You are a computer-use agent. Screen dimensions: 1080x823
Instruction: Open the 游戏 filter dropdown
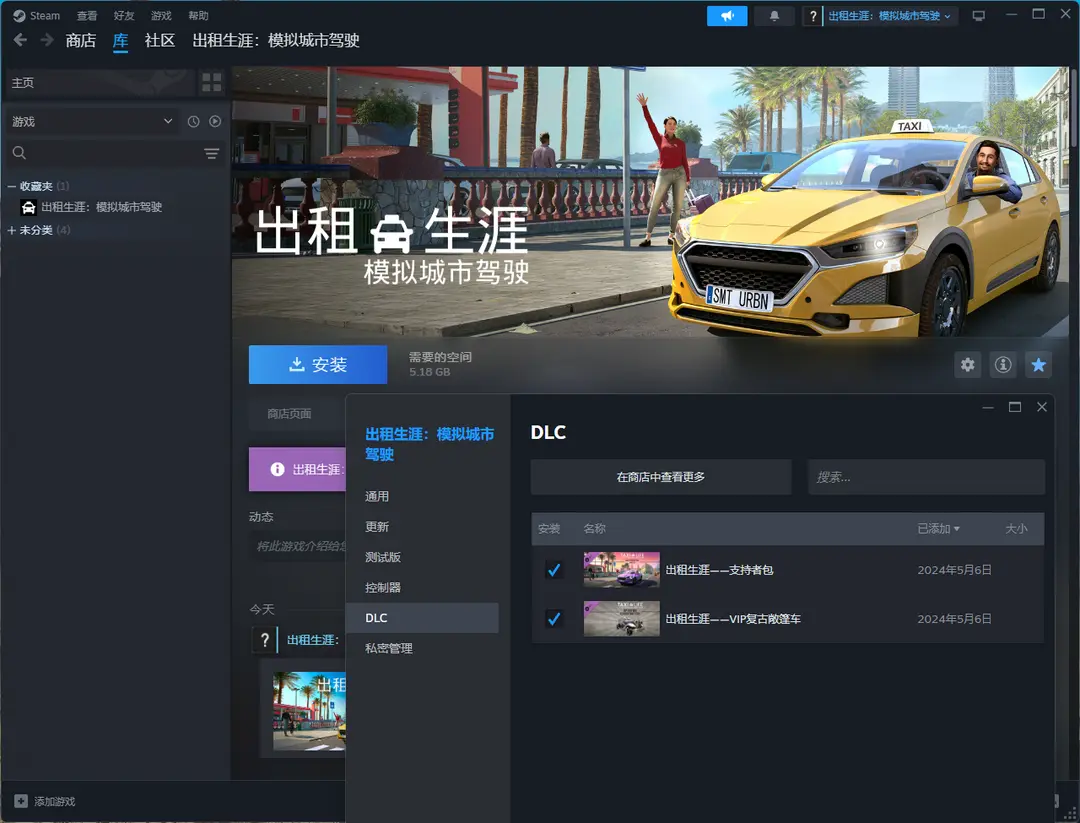[x=92, y=121]
